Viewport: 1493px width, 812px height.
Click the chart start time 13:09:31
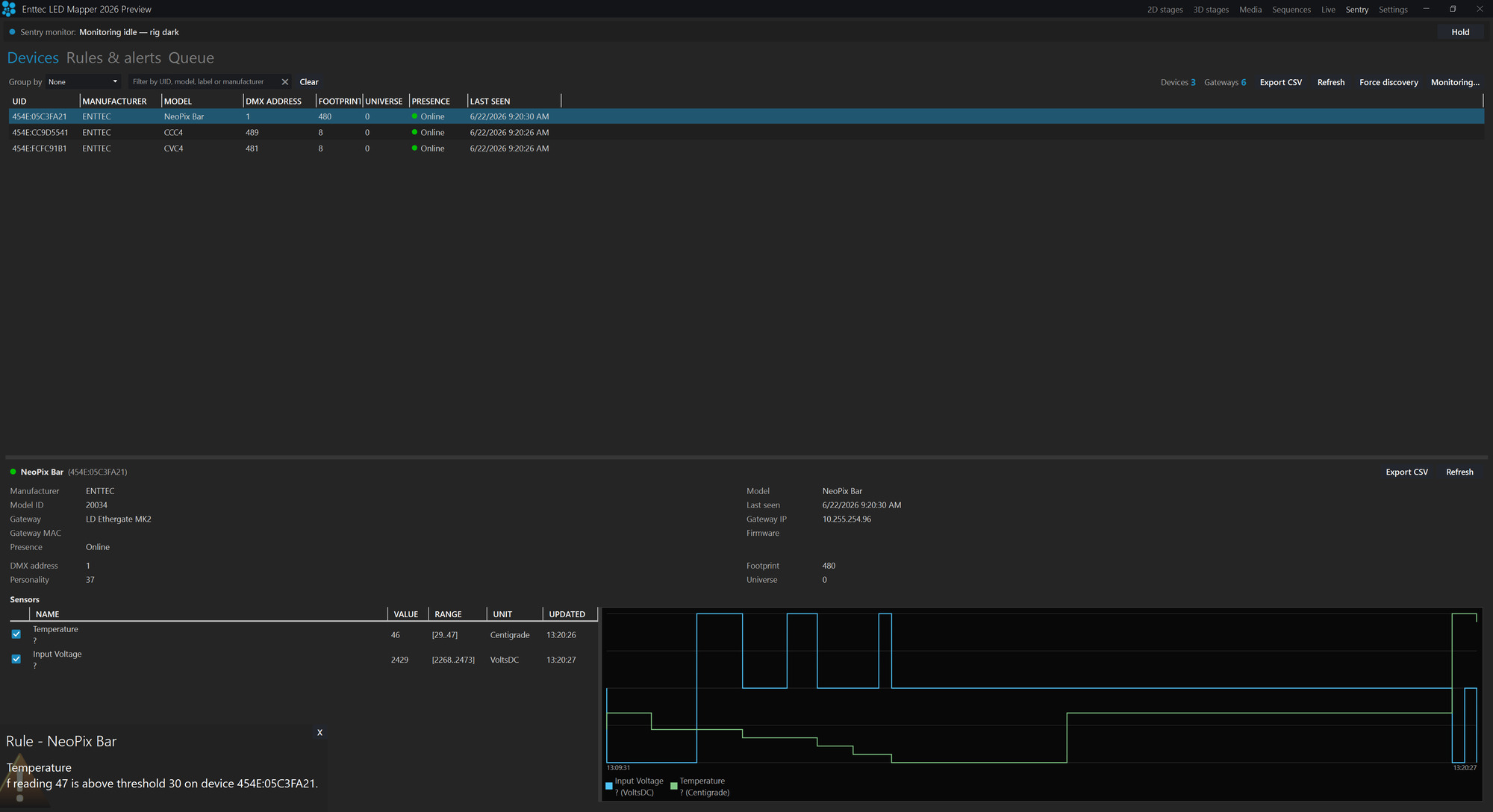coord(618,768)
